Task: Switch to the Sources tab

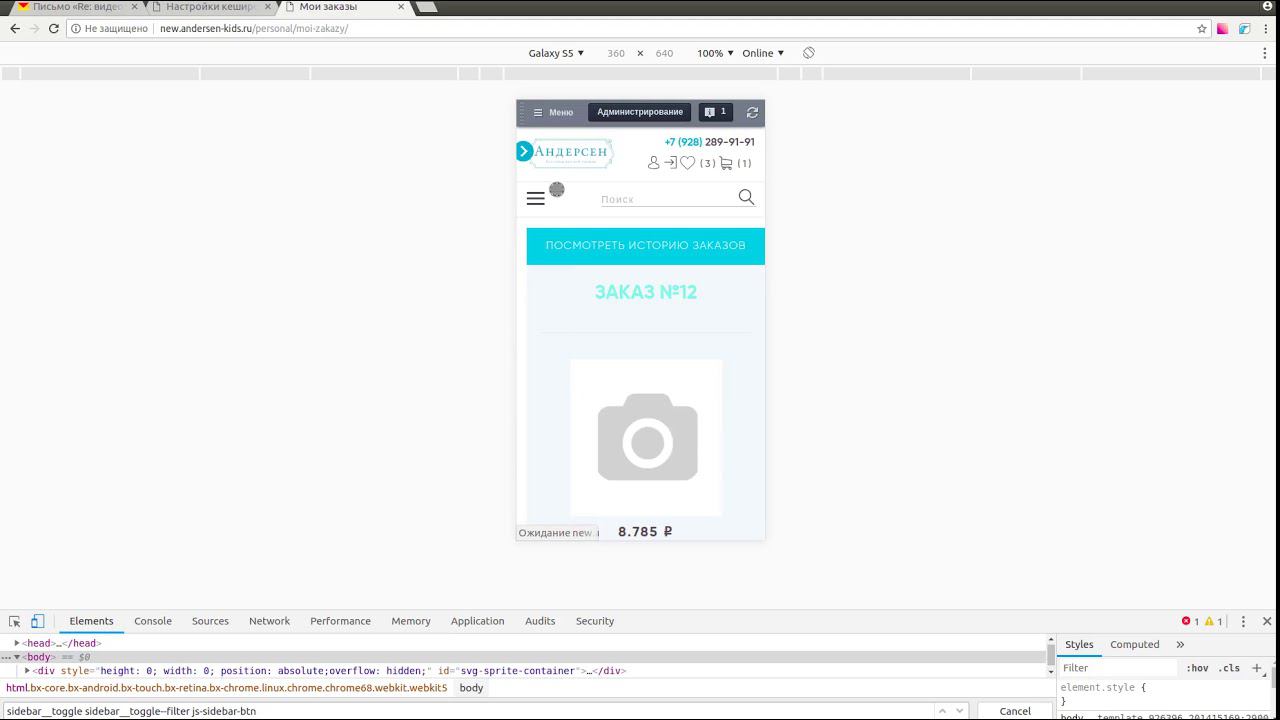Action: (x=210, y=621)
